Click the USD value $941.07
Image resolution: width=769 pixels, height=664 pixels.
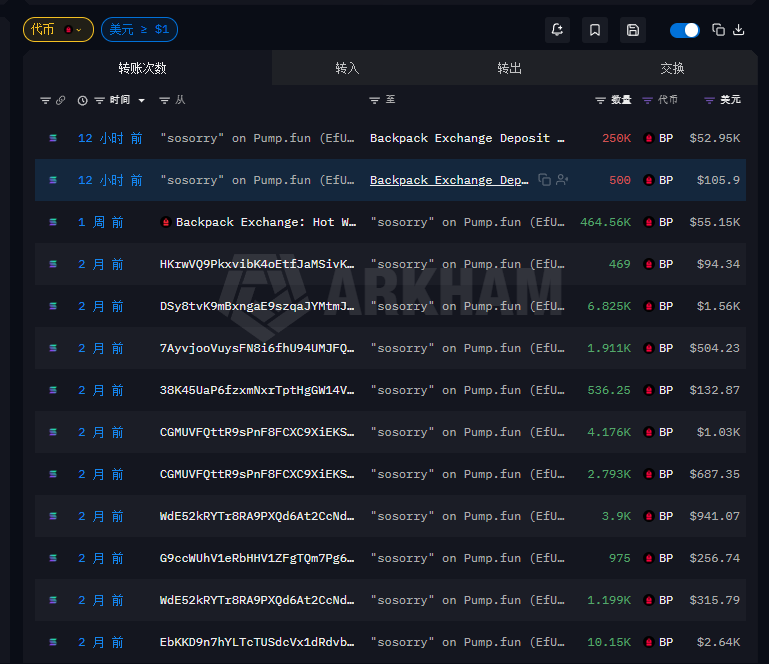coord(715,516)
